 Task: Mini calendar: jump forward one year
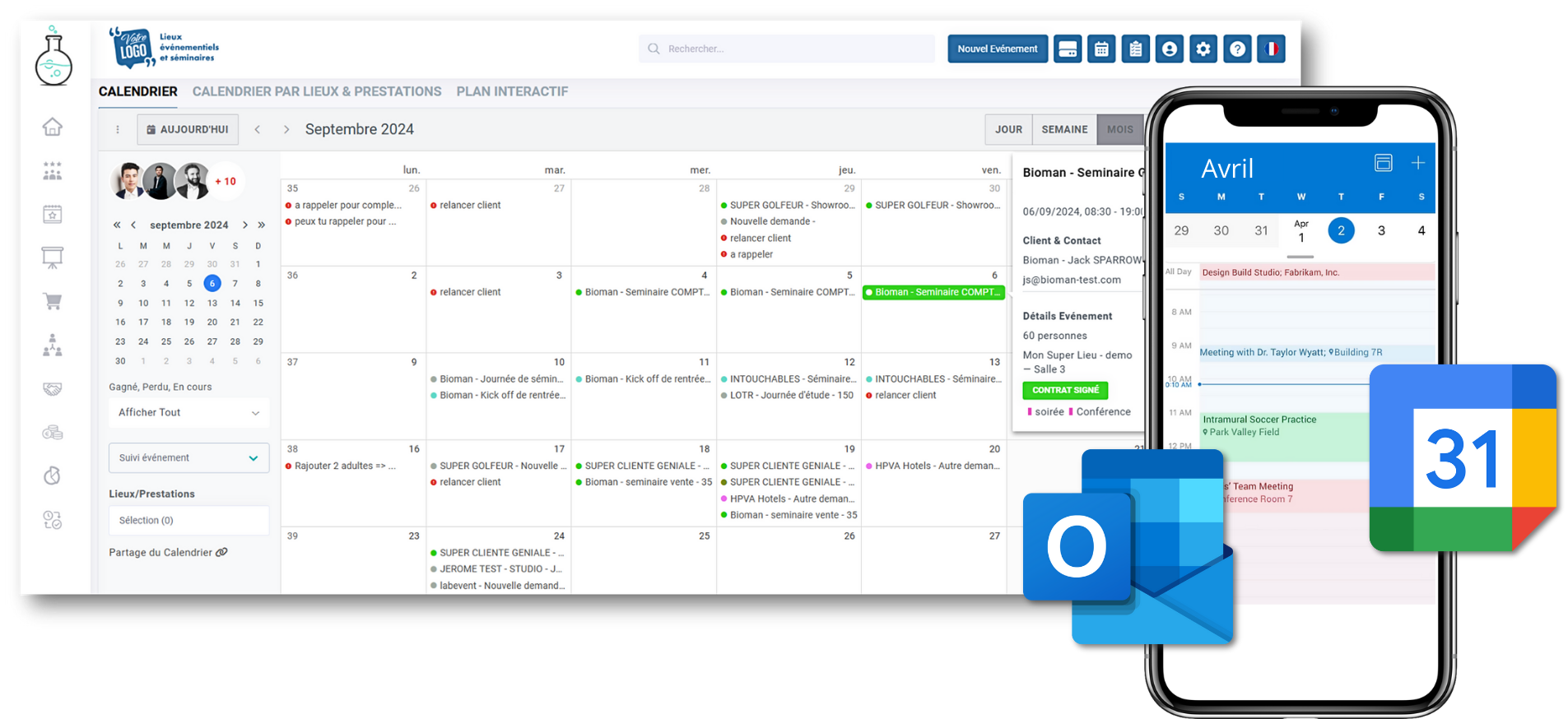point(261,225)
